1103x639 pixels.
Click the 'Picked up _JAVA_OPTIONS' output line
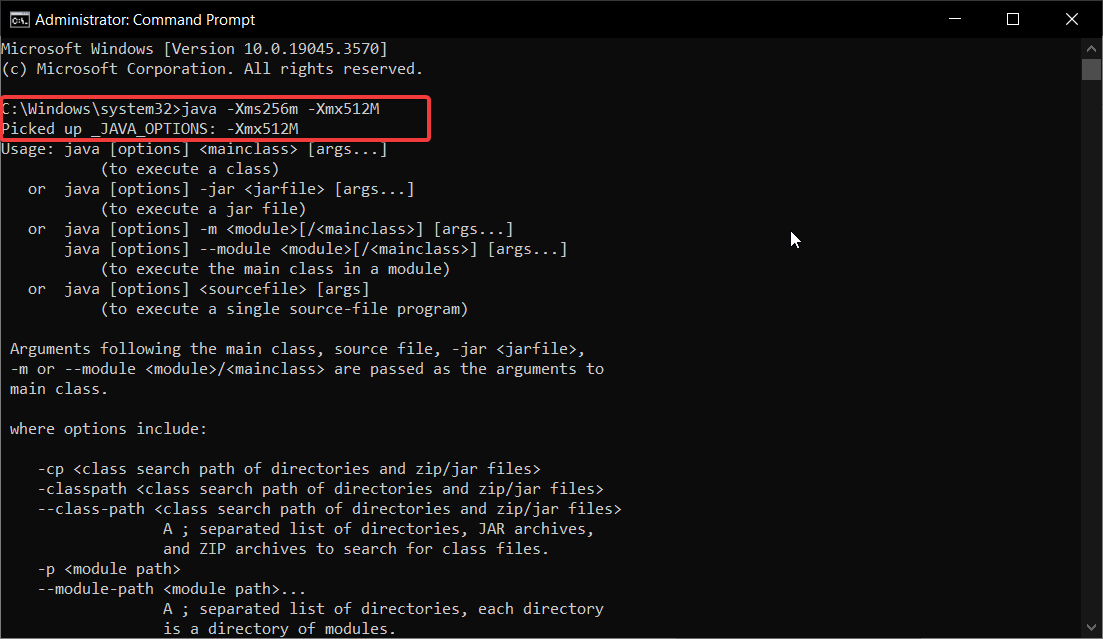(x=150, y=129)
